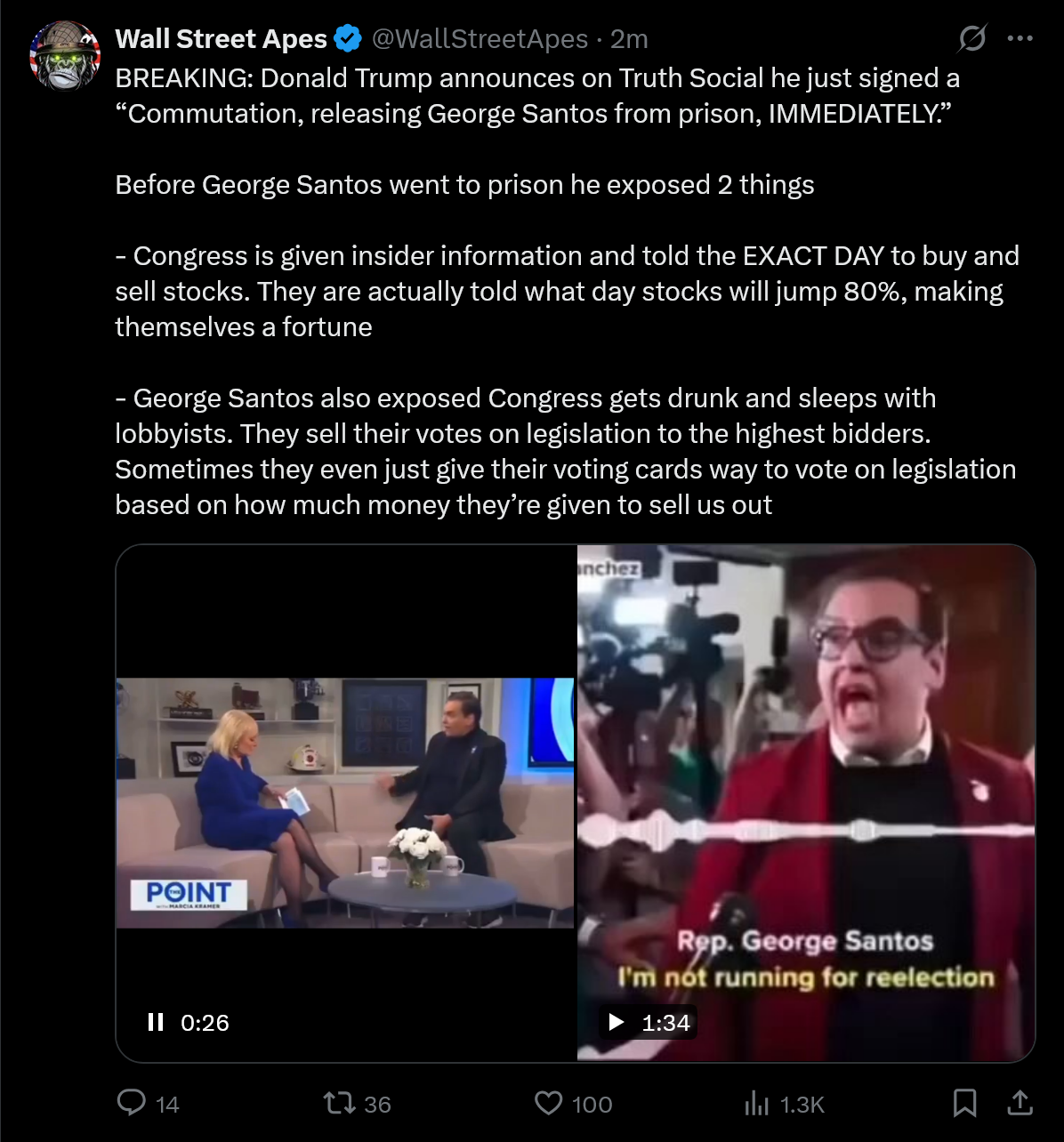This screenshot has width=1064, height=1142.
Task: Open the three-dot more options menu
Action: pyautogui.click(x=1020, y=38)
